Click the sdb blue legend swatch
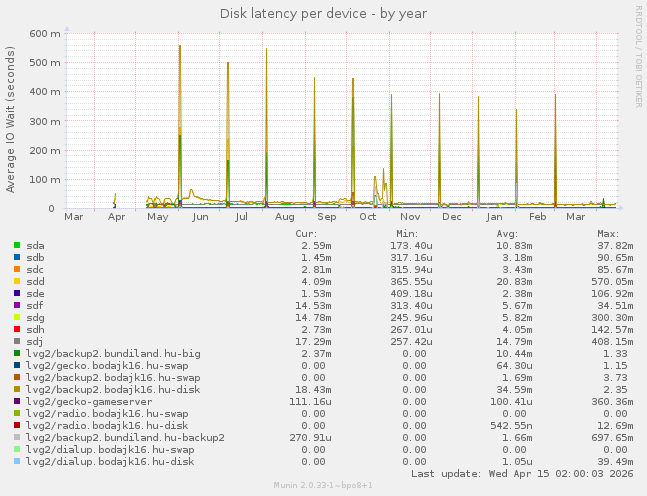Viewport: 647px width, 496px height. tap(17, 257)
